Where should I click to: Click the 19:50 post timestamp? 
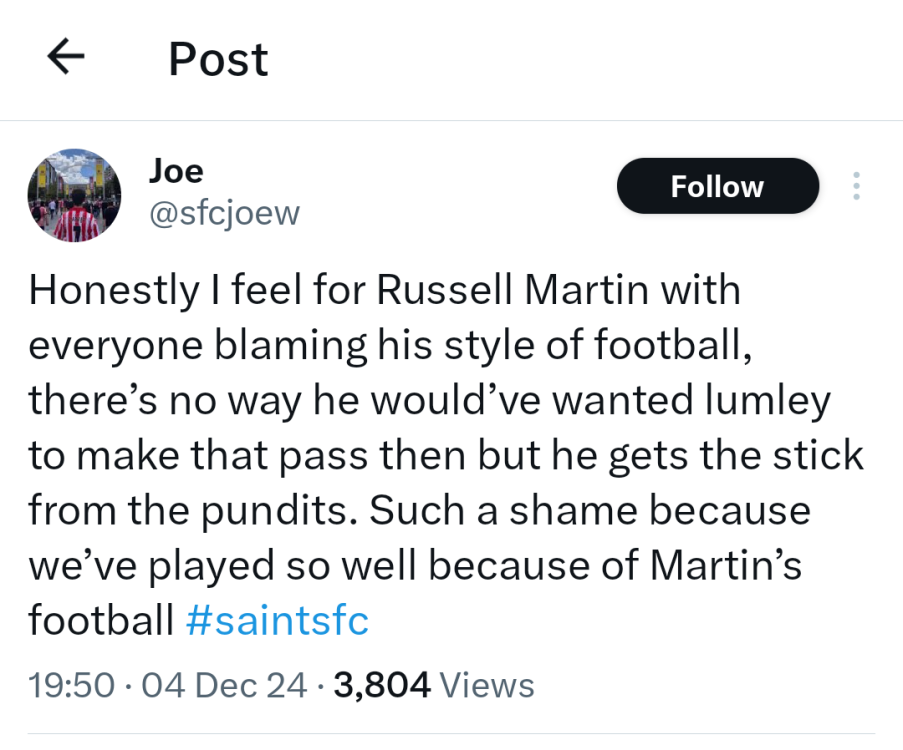coord(74,686)
